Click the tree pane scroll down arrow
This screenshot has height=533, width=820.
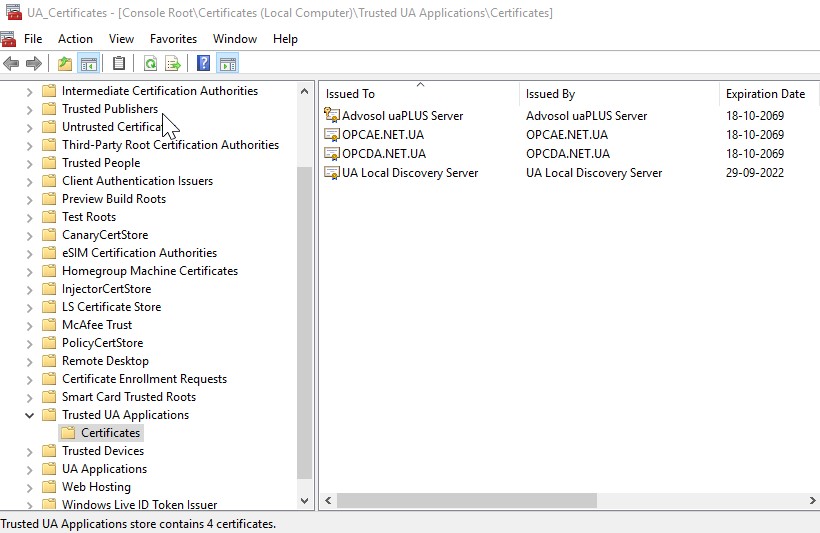tap(304, 501)
